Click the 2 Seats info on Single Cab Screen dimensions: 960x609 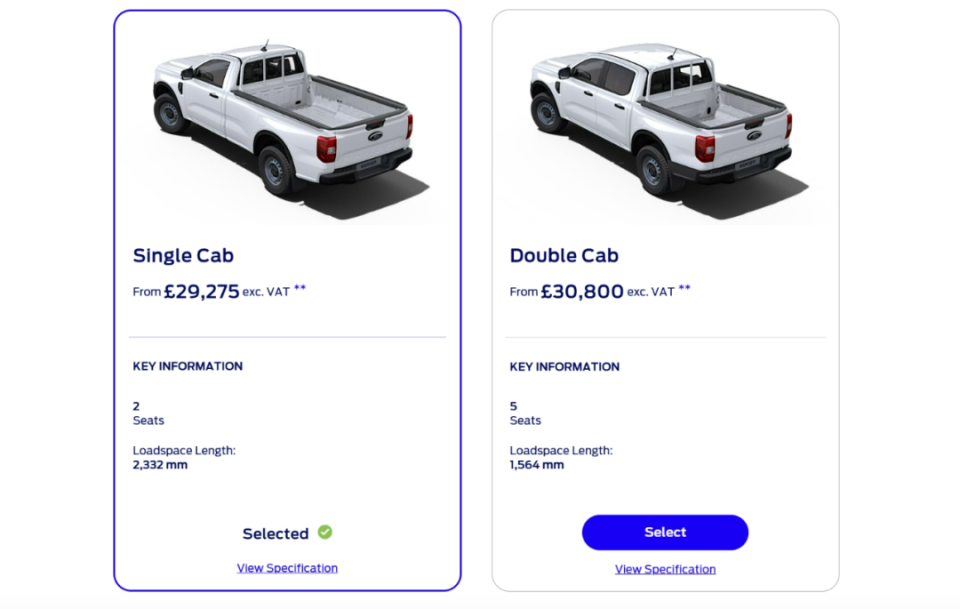148,413
